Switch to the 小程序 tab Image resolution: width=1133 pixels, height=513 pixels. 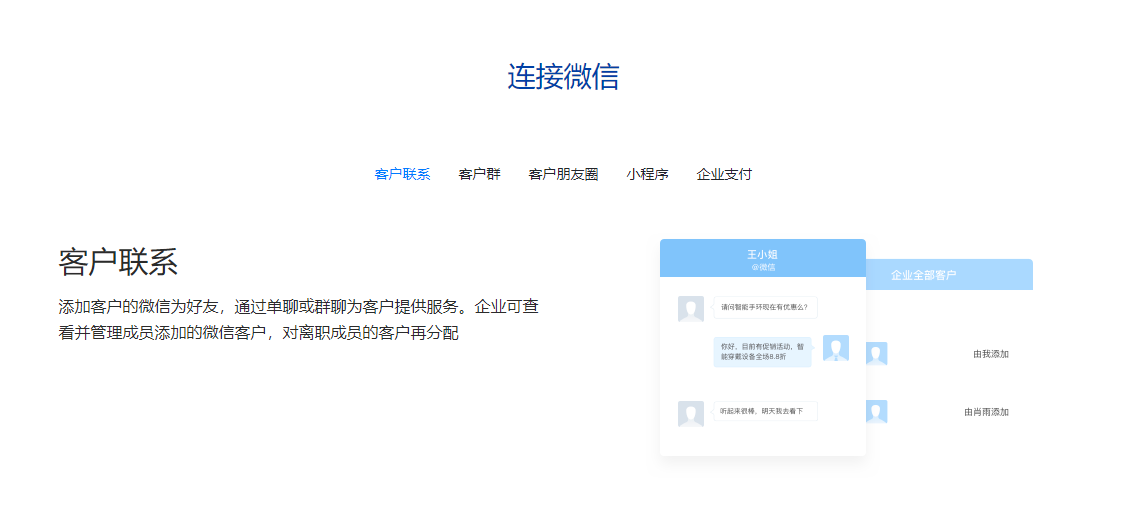[x=647, y=174]
